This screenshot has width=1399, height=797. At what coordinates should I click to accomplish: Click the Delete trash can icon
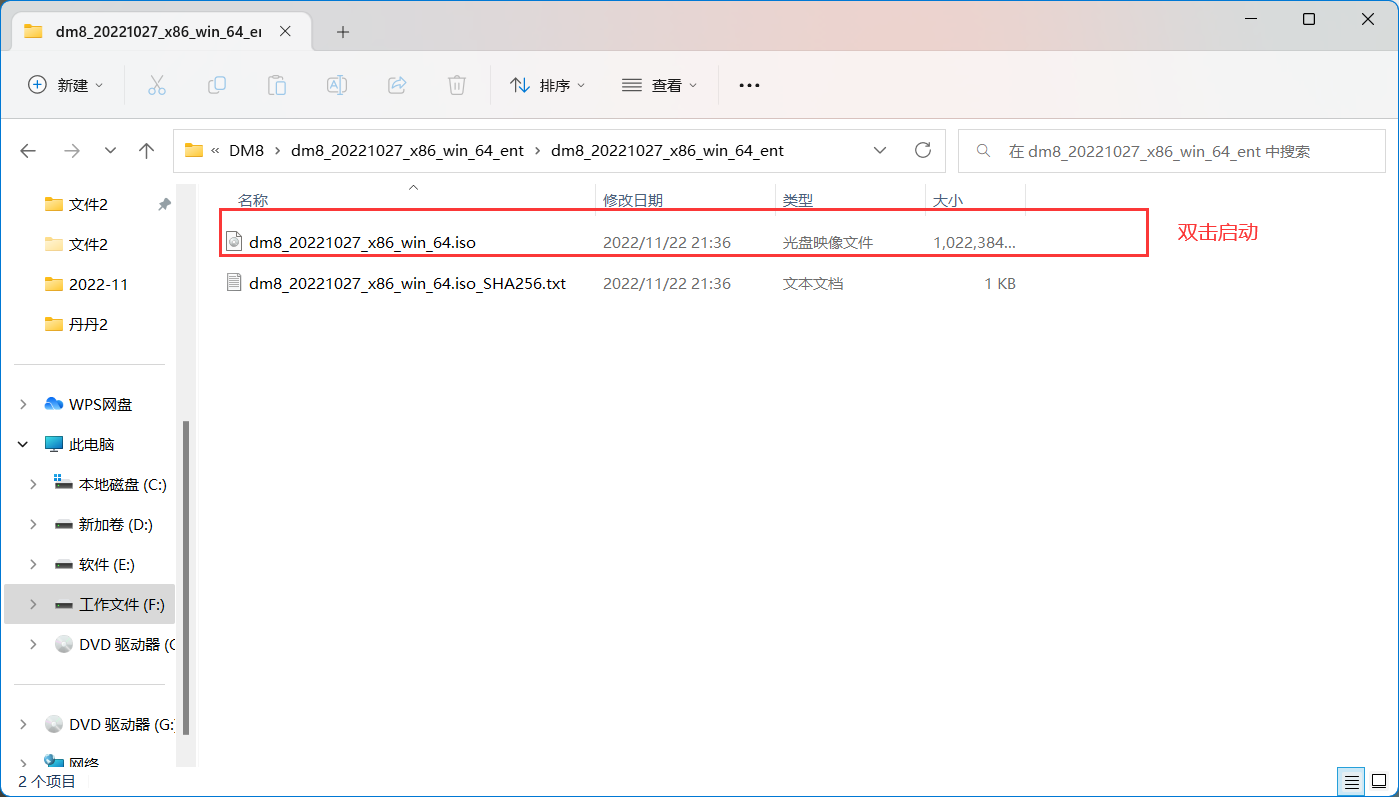[x=457, y=85]
